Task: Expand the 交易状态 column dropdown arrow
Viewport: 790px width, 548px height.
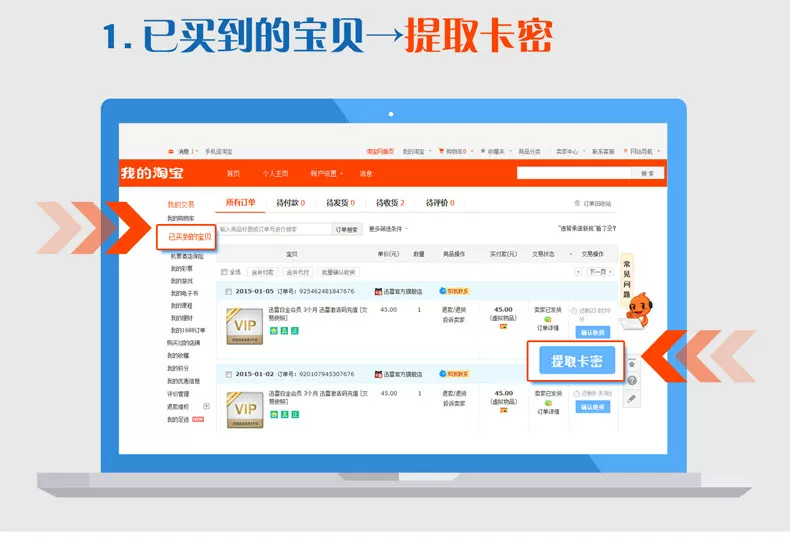Action: pyautogui.click(x=571, y=254)
